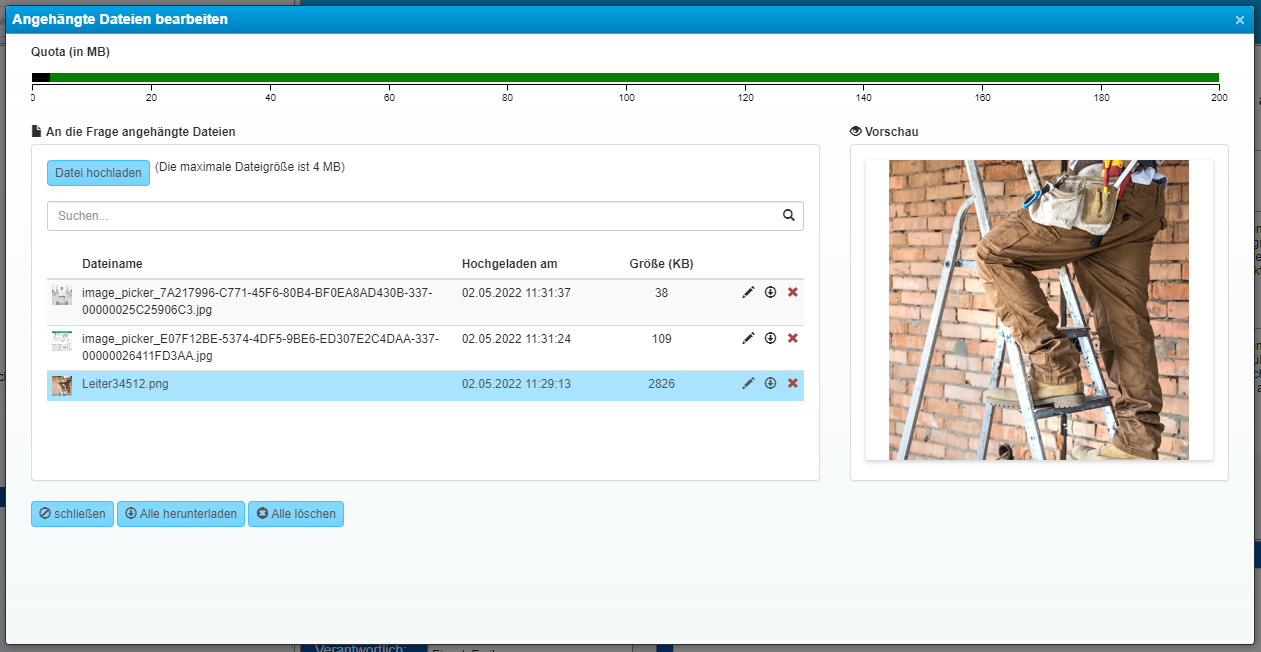Open the ladder preview image

[x=1039, y=310]
